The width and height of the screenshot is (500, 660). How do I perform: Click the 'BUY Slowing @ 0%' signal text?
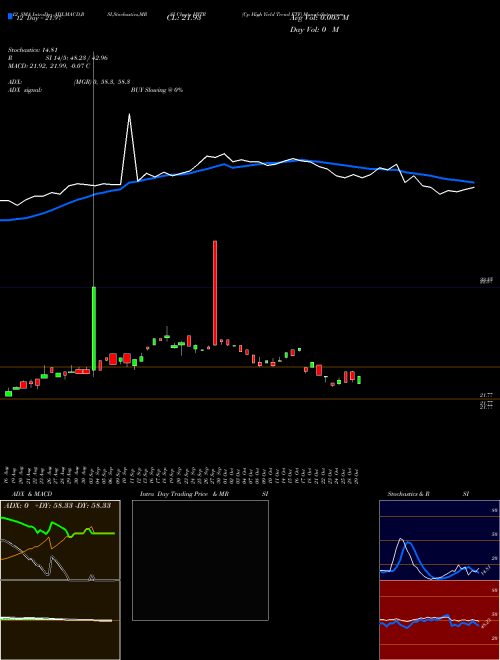tap(157, 90)
